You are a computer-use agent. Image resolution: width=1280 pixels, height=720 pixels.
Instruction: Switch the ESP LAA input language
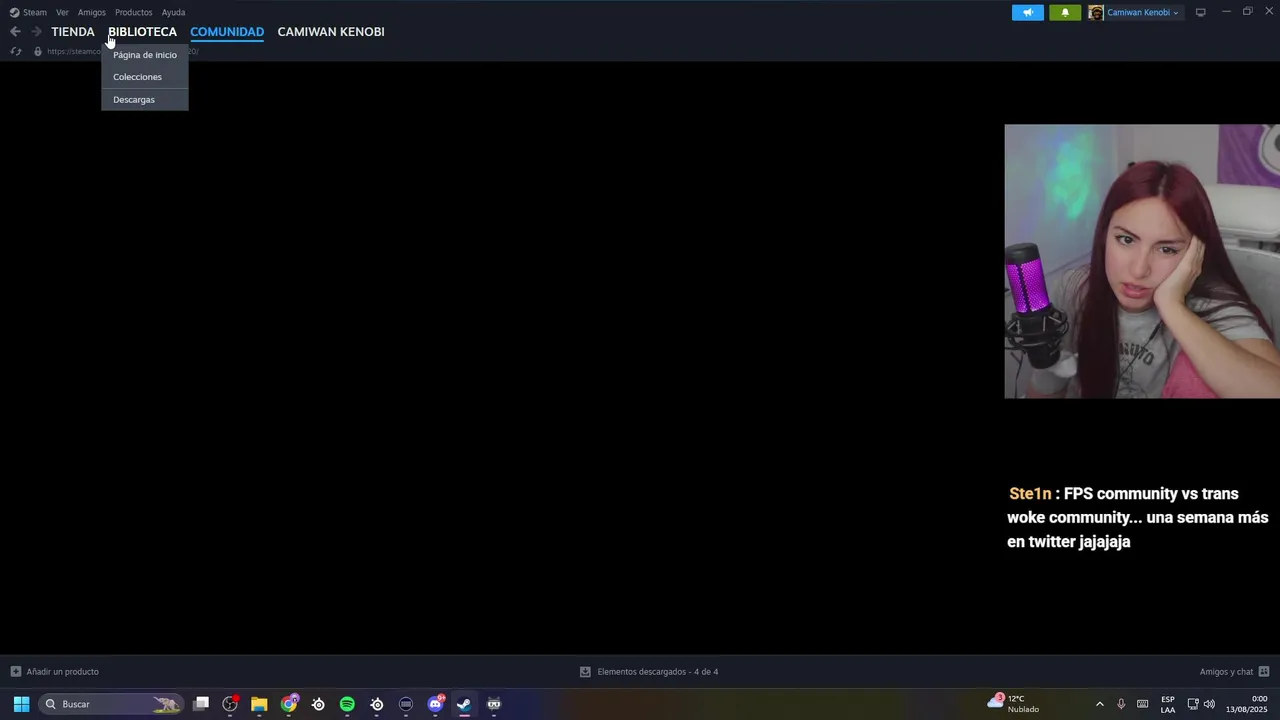[1168, 704]
